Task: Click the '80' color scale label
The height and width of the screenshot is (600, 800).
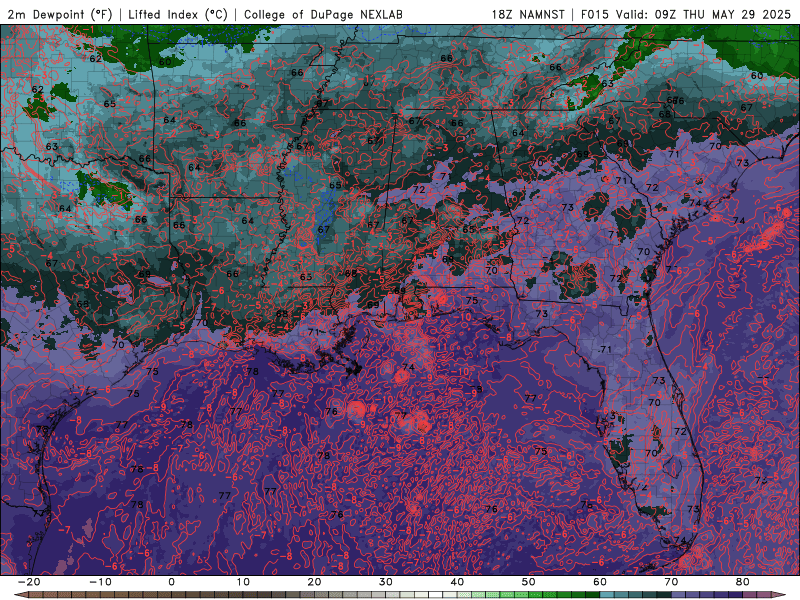Action: coord(743,582)
